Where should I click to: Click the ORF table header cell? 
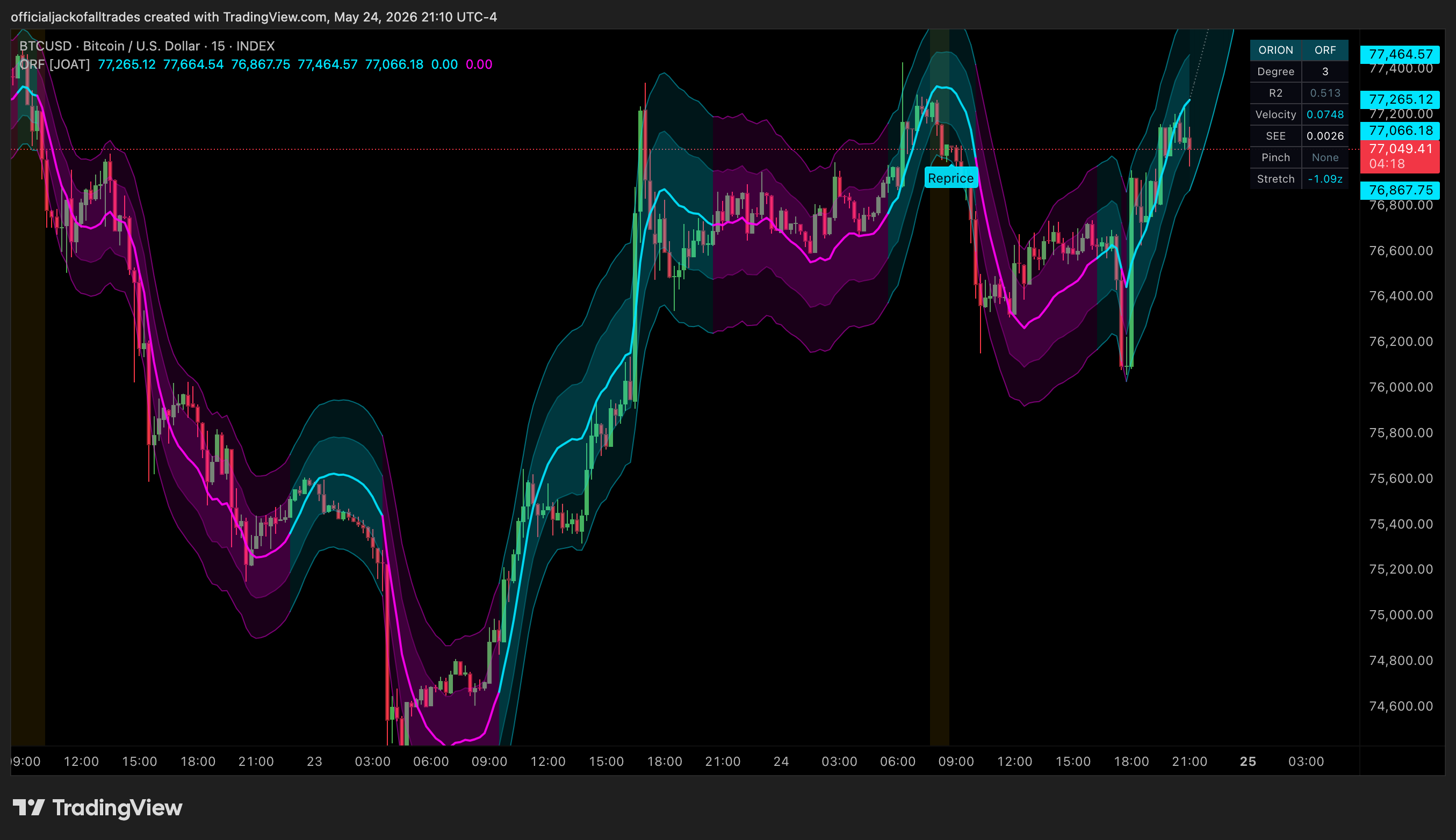click(1325, 50)
